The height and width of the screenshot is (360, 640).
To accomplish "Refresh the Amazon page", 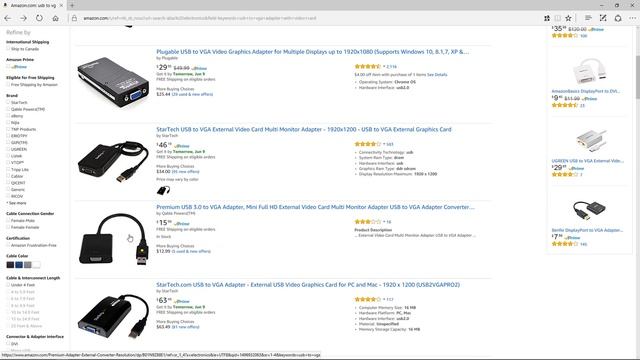I will click(x=39, y=18).
